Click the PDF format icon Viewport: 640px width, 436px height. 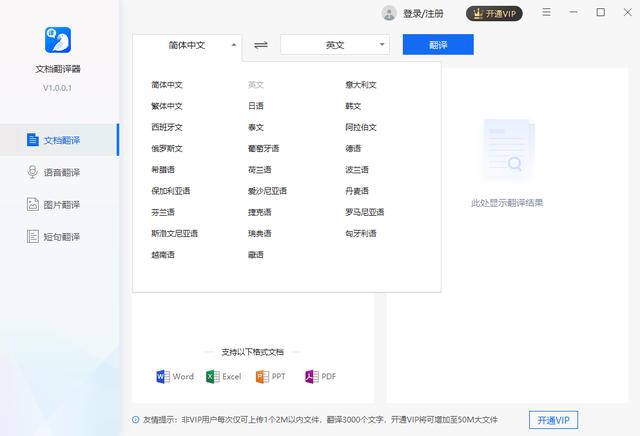[312, 376]
